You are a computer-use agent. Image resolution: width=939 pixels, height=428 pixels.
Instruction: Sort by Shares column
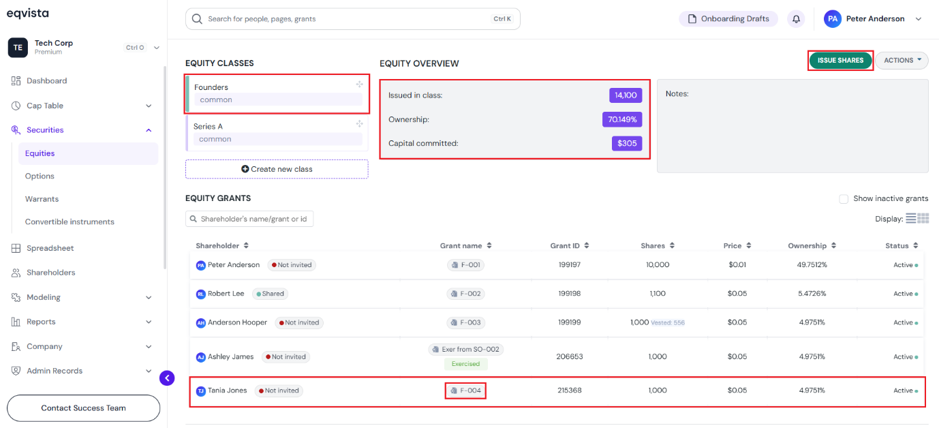[658, 245]
